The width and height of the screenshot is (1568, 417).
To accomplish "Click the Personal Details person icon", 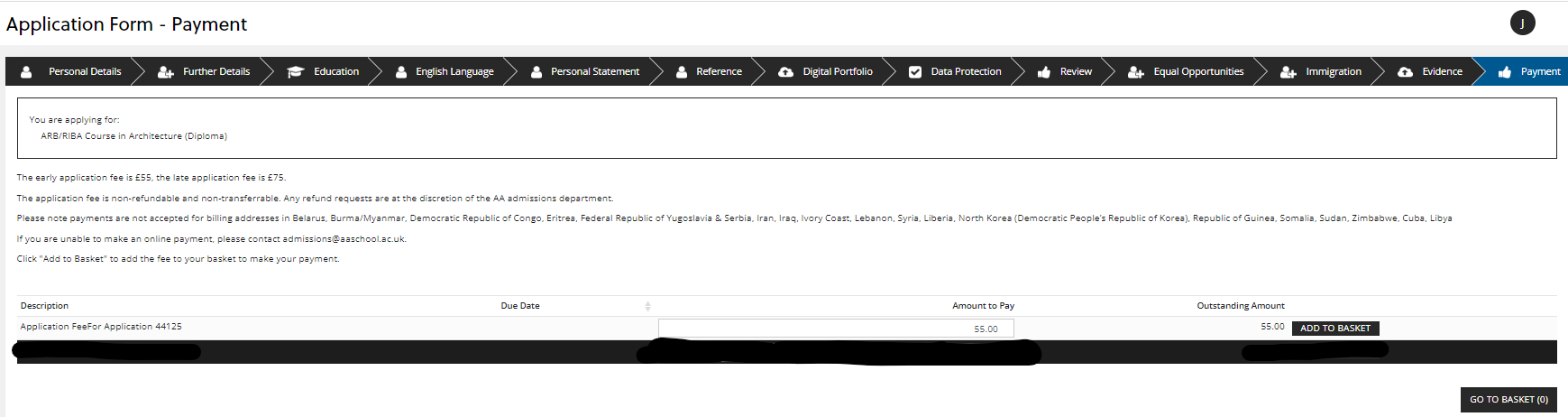I will pos(26,72).
